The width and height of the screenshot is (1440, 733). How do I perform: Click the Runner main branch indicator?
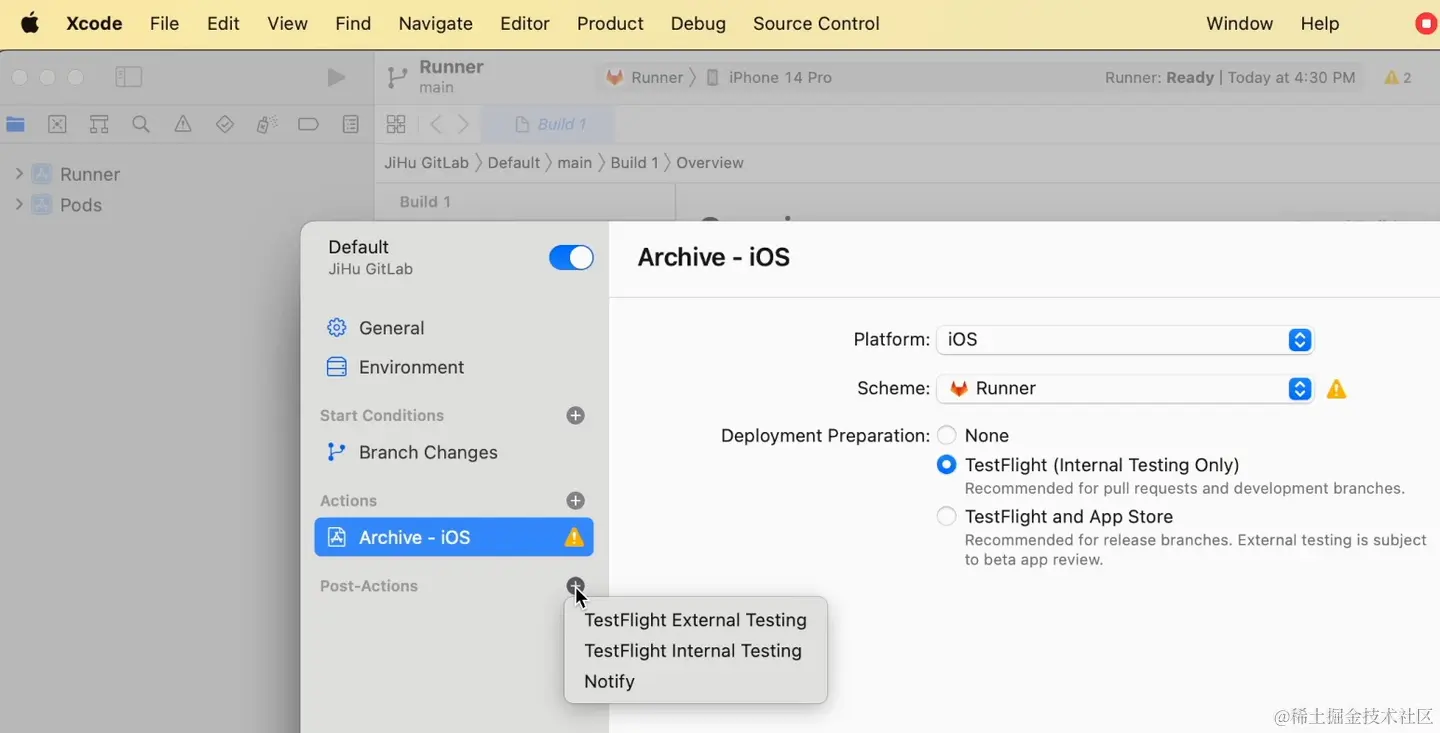click(x=437, y=76)
